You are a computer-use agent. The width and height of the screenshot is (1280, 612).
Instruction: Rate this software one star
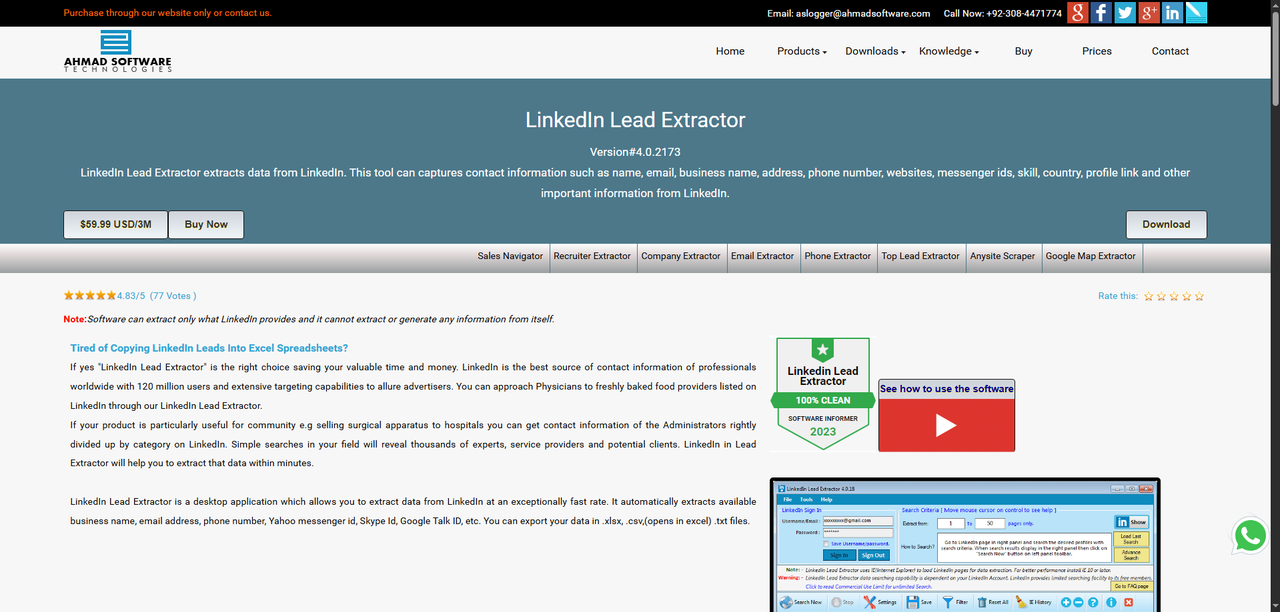tap(1148, 296)
